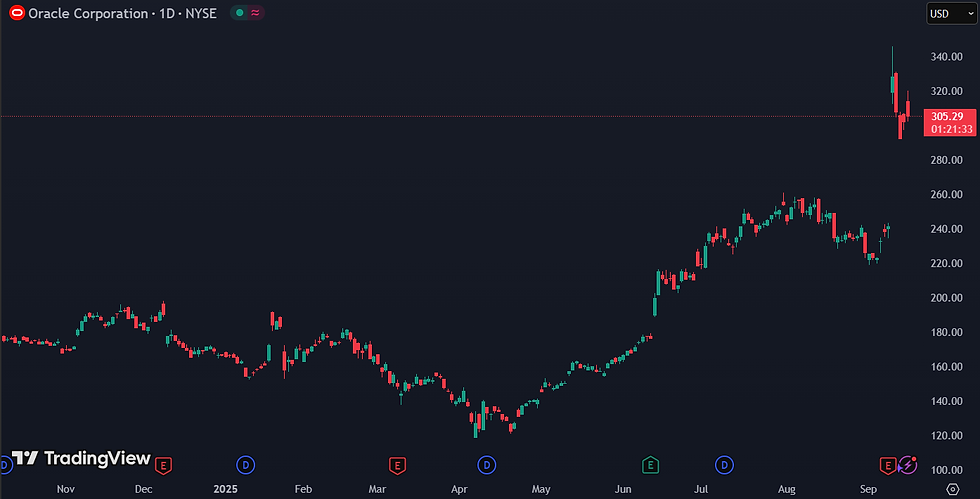Click the red 305.29 current price label
The height and width of the screenshot is (499, 980).
click(x=948, y=116)
